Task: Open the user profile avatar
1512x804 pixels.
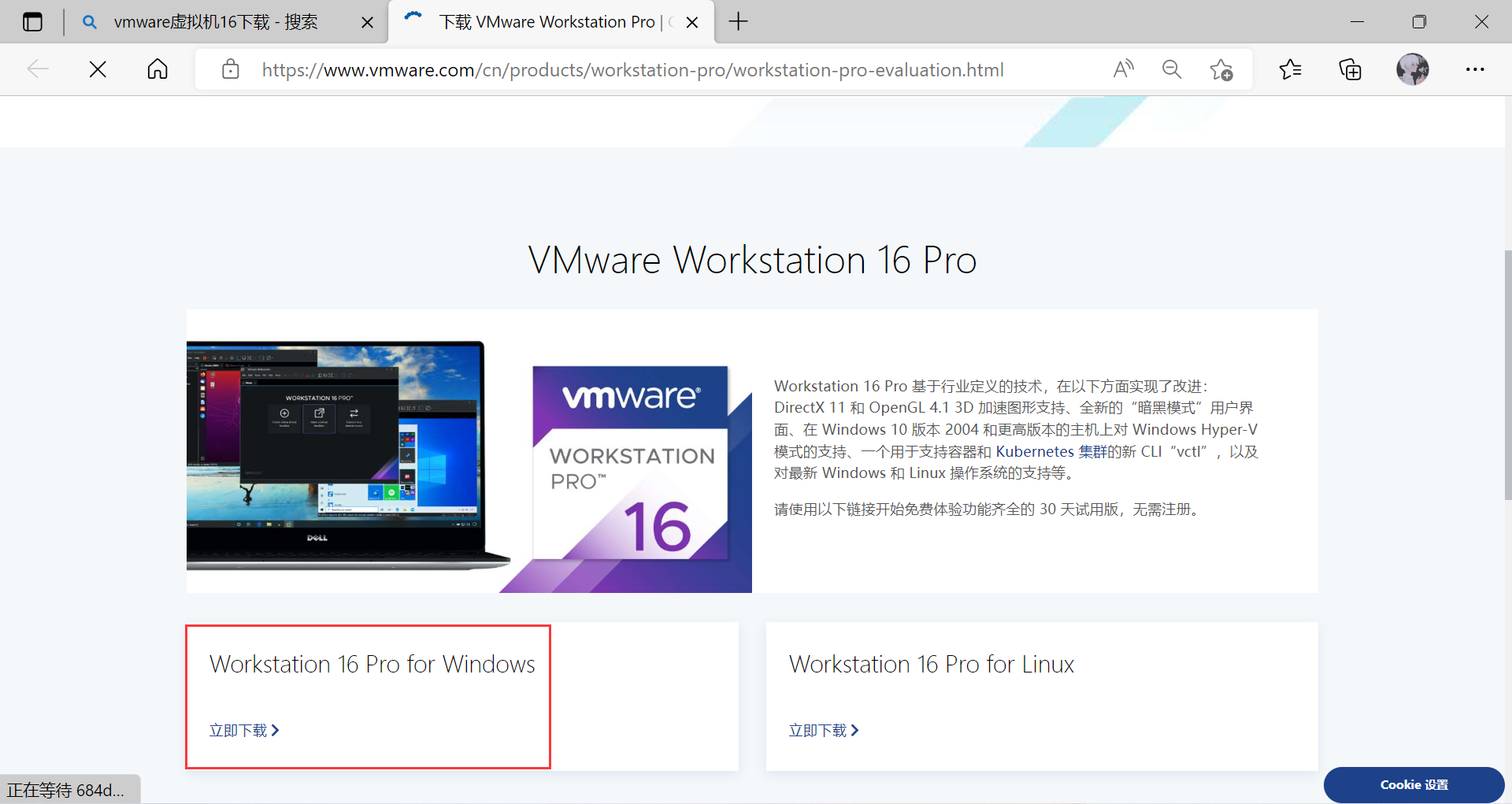Action: (1413, 69)
